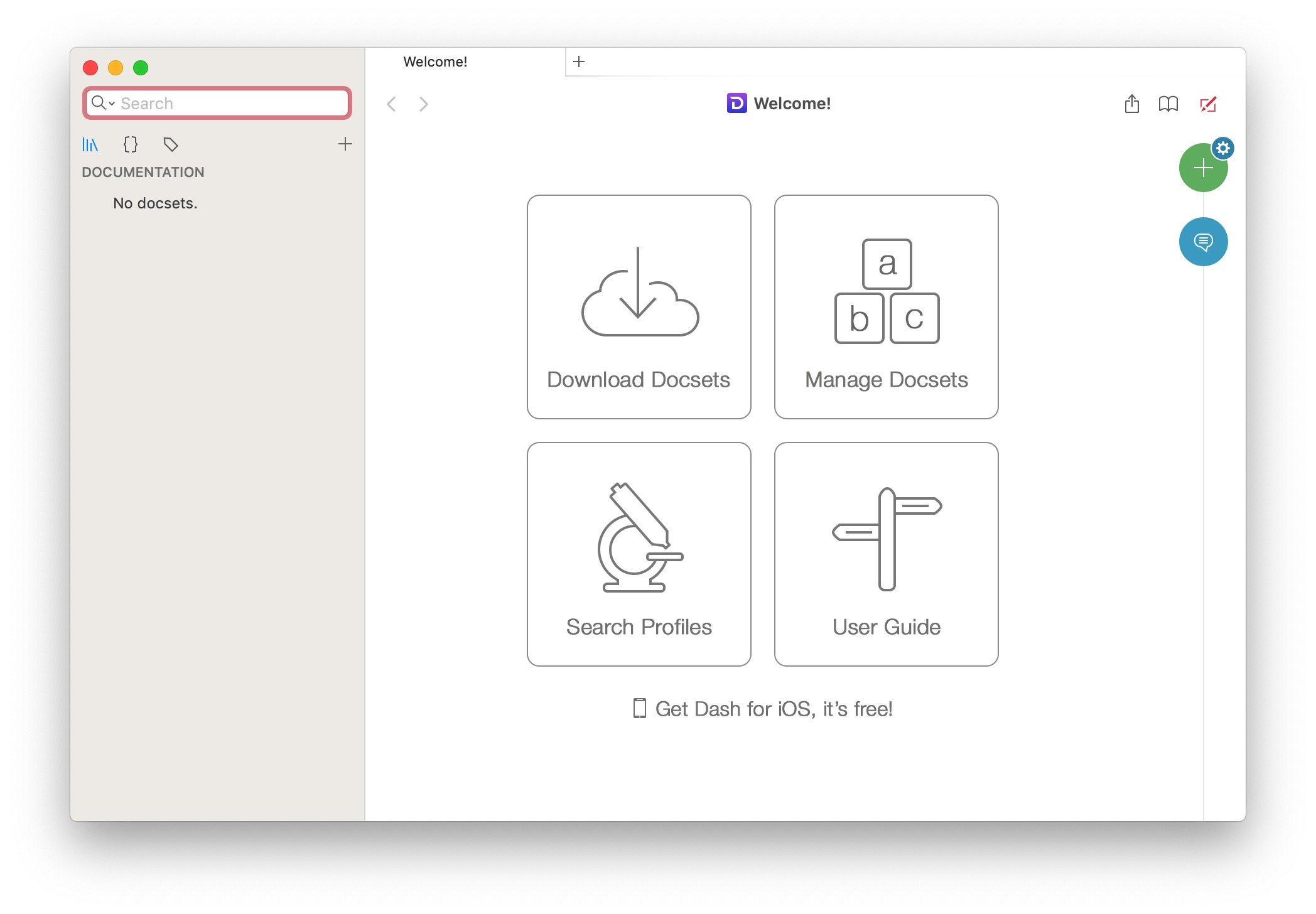This screenshot has height=914, width=1316.
Task: Click the Share icon in the toolbar
Action: tap(1132, 104)
